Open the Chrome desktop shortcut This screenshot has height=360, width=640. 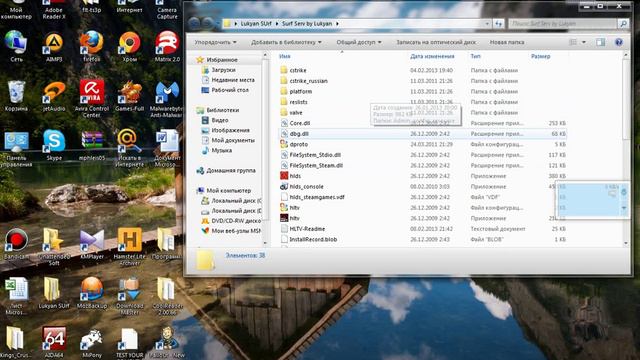129,46
